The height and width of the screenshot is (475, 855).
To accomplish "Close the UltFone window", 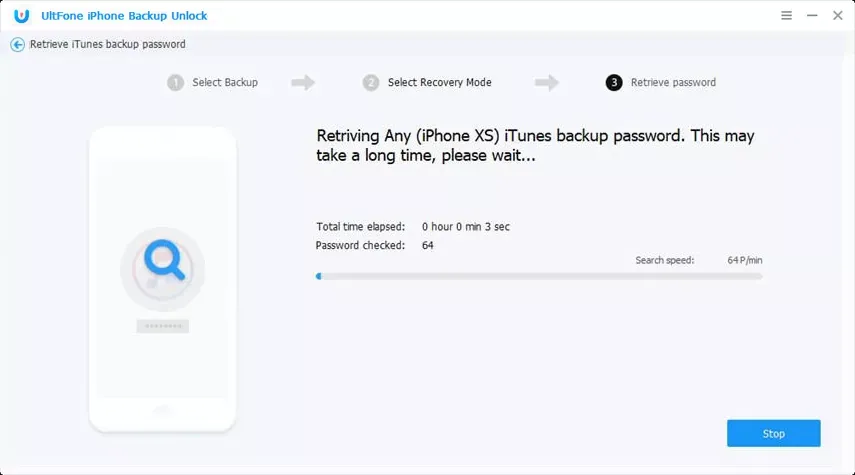I will (838, 16).
